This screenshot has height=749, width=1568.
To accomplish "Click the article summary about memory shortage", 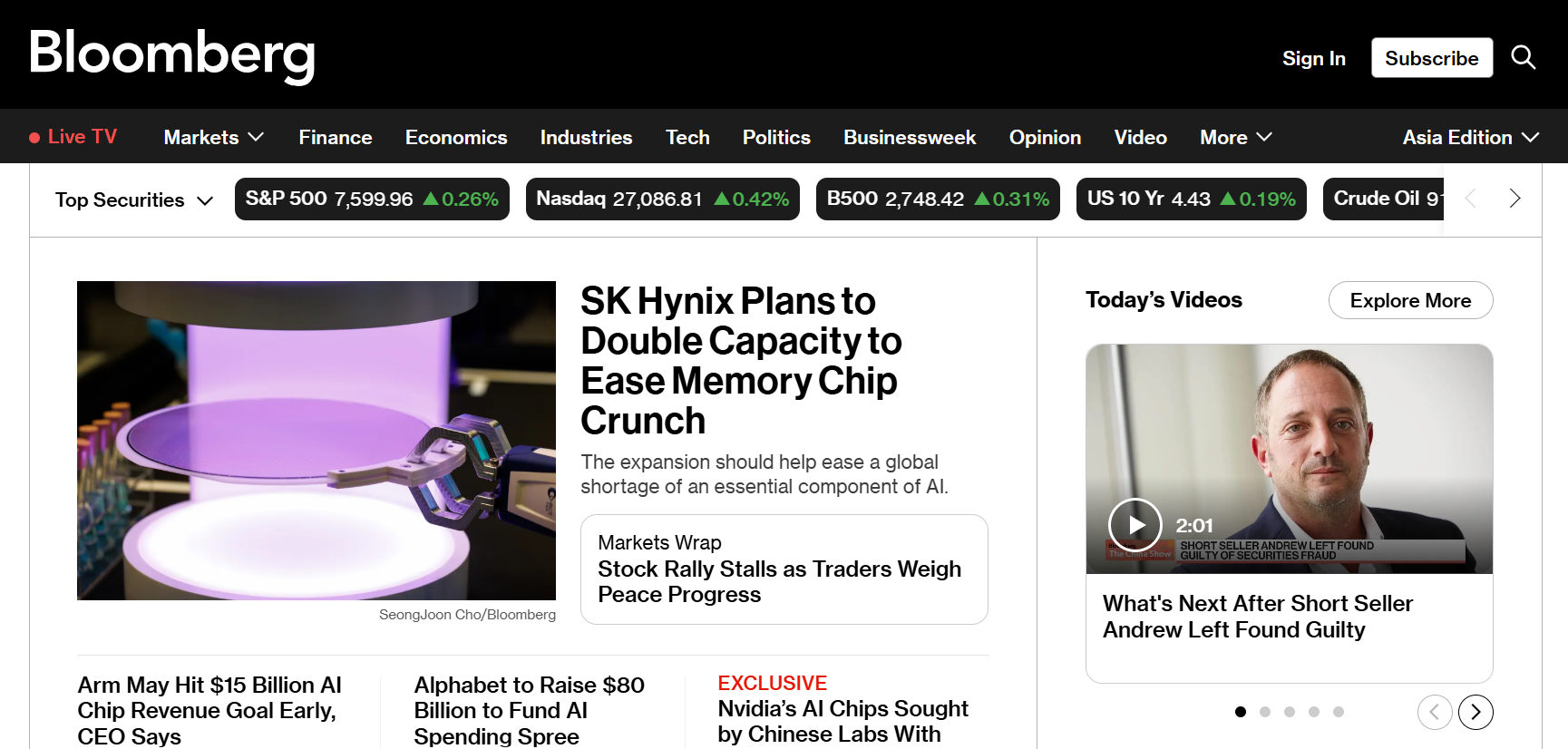I will (x=765, y=474).
